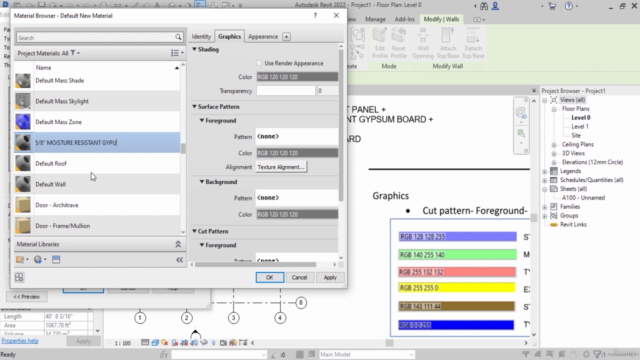The image size is (640, 360).
Task: Click the grid icon below the library toolbar
Action: point(19,278)
